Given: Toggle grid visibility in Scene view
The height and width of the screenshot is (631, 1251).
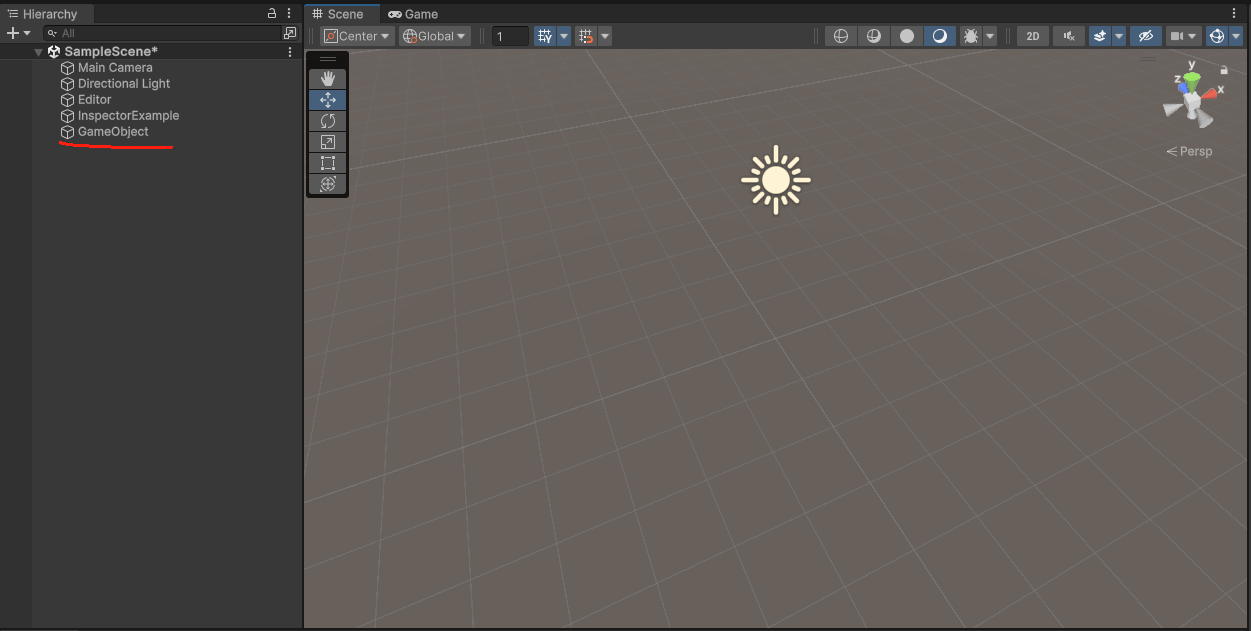Looking at the screenshot, I should point(545,36).
